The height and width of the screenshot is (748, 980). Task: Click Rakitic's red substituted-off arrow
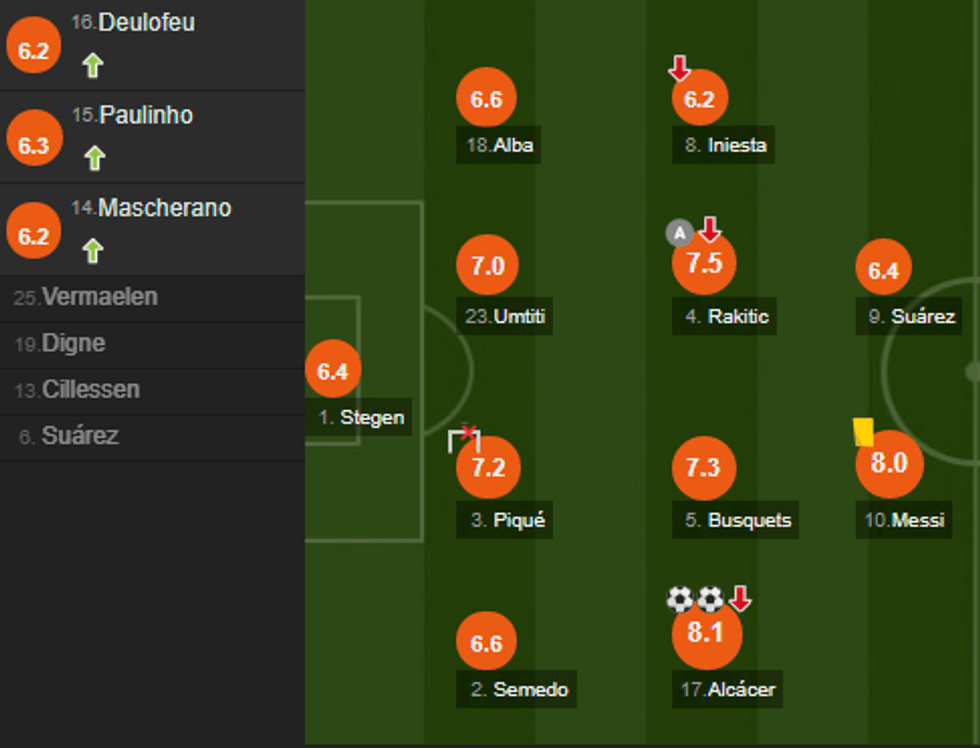(x=710, y=230)
